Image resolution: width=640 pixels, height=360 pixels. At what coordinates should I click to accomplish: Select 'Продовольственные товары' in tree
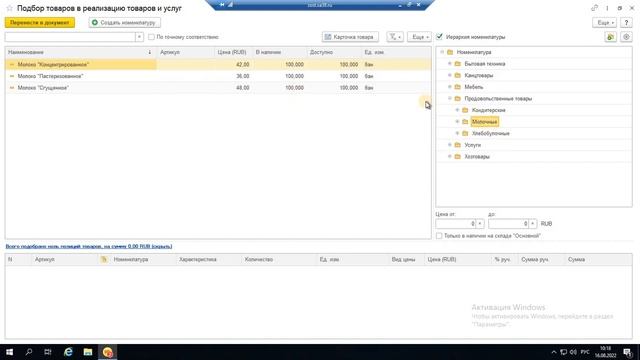click(x=498, y=98)
